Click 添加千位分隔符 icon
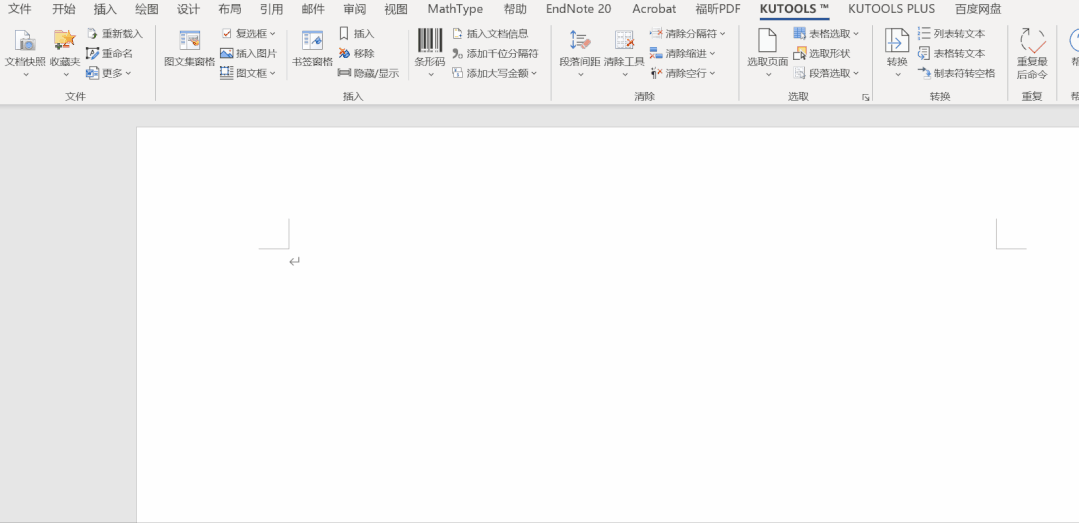 coord(457,53)
